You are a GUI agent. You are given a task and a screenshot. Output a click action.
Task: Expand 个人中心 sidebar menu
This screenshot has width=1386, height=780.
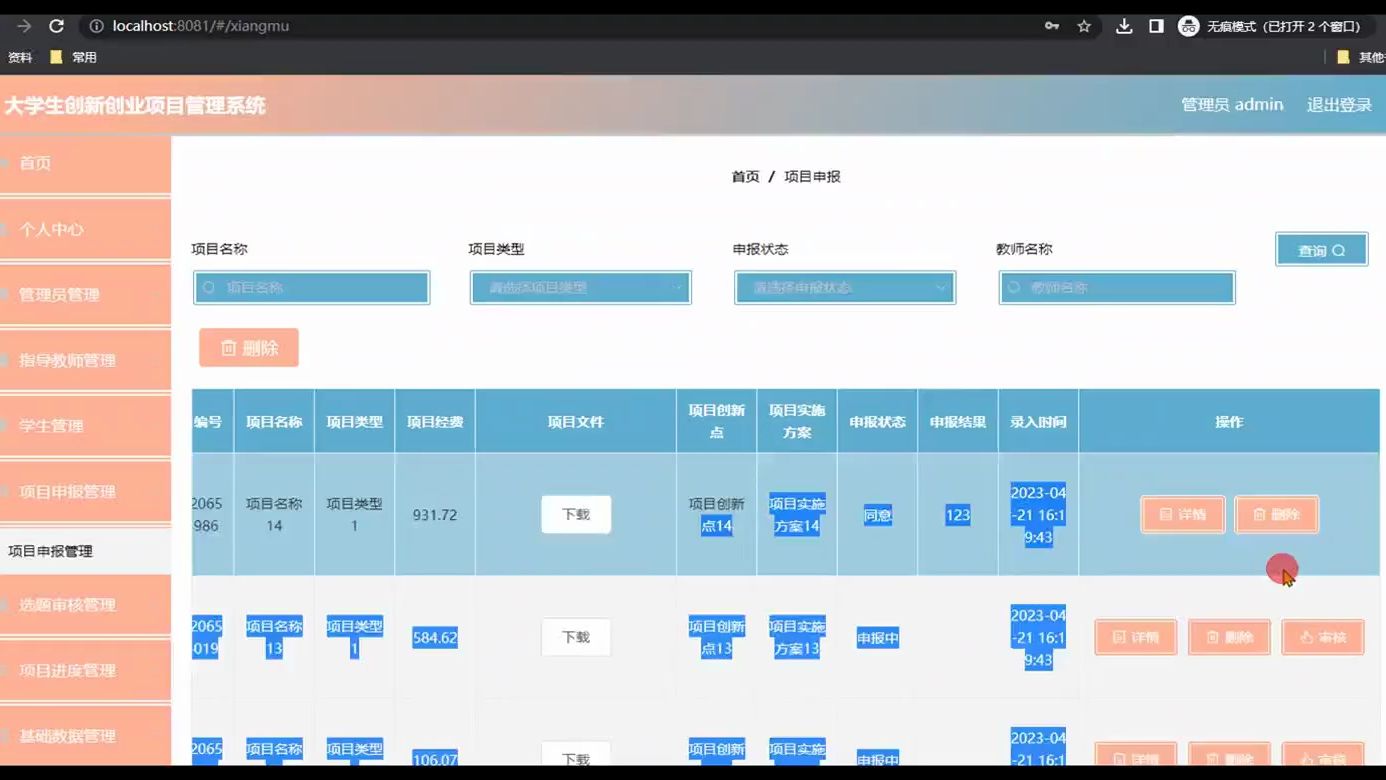coord(85,229)
